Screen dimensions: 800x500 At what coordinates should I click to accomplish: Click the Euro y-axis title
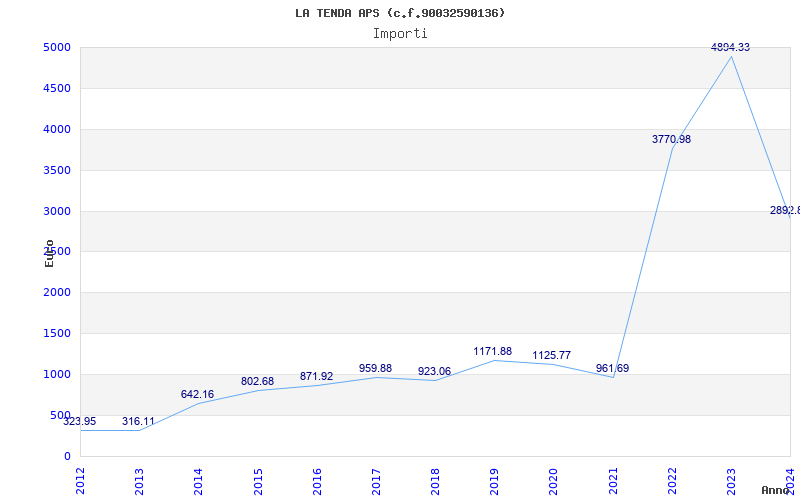(x=49, y=253)
